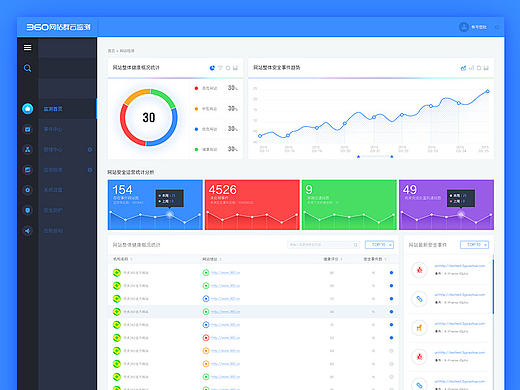Toggle the blue legend entry of donut chart
The width and height of the screenshot is (520, 390).
(206, 129)
